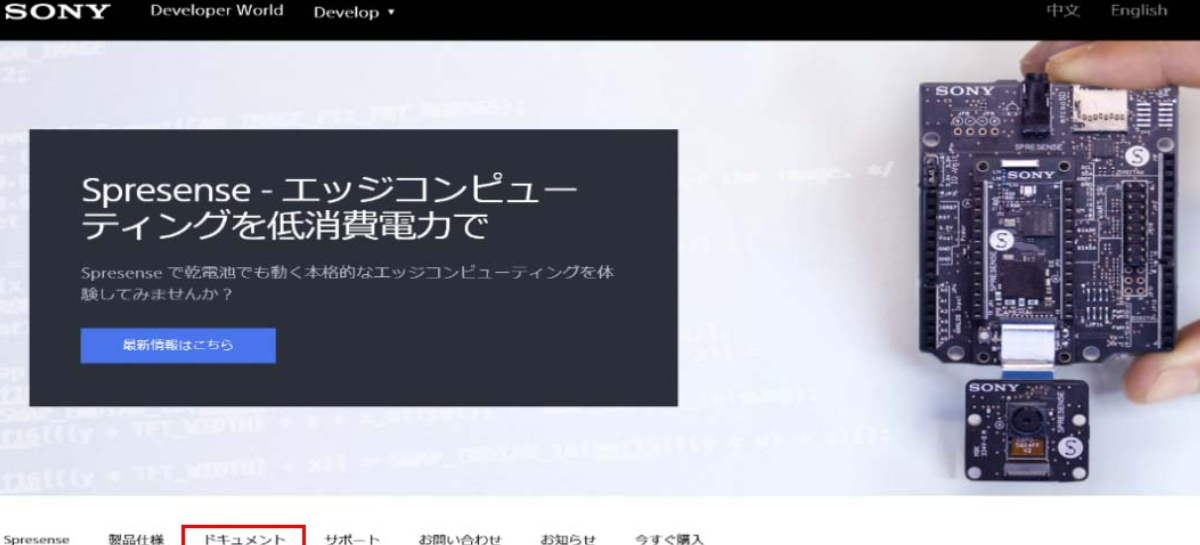Open the お知らせ tab
This screenshot has height=545, width=1200.
pyautogui.click(x=568, y=539)
